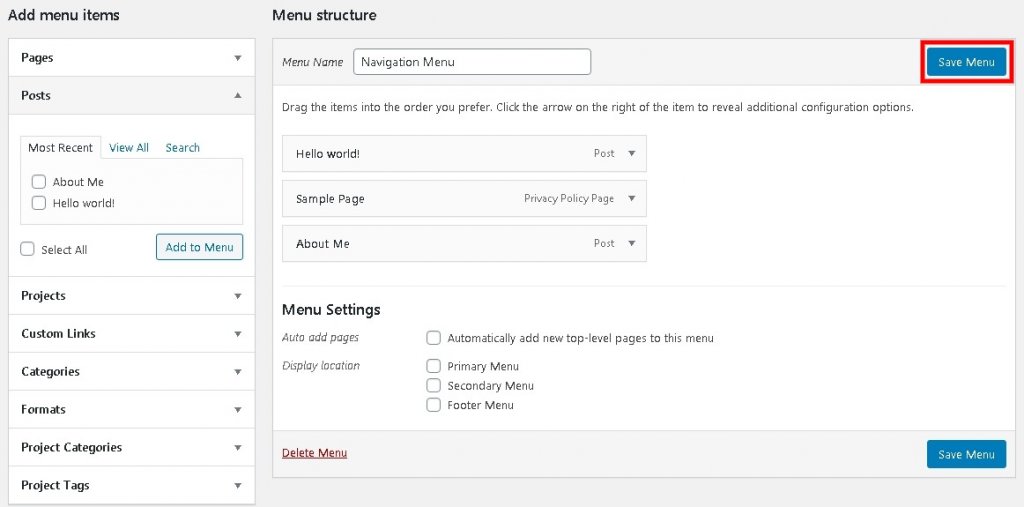Viewport: 1024px width, 507px height.
Task: Click the highlighted top Save Menu button
Action: click(967, 62)
